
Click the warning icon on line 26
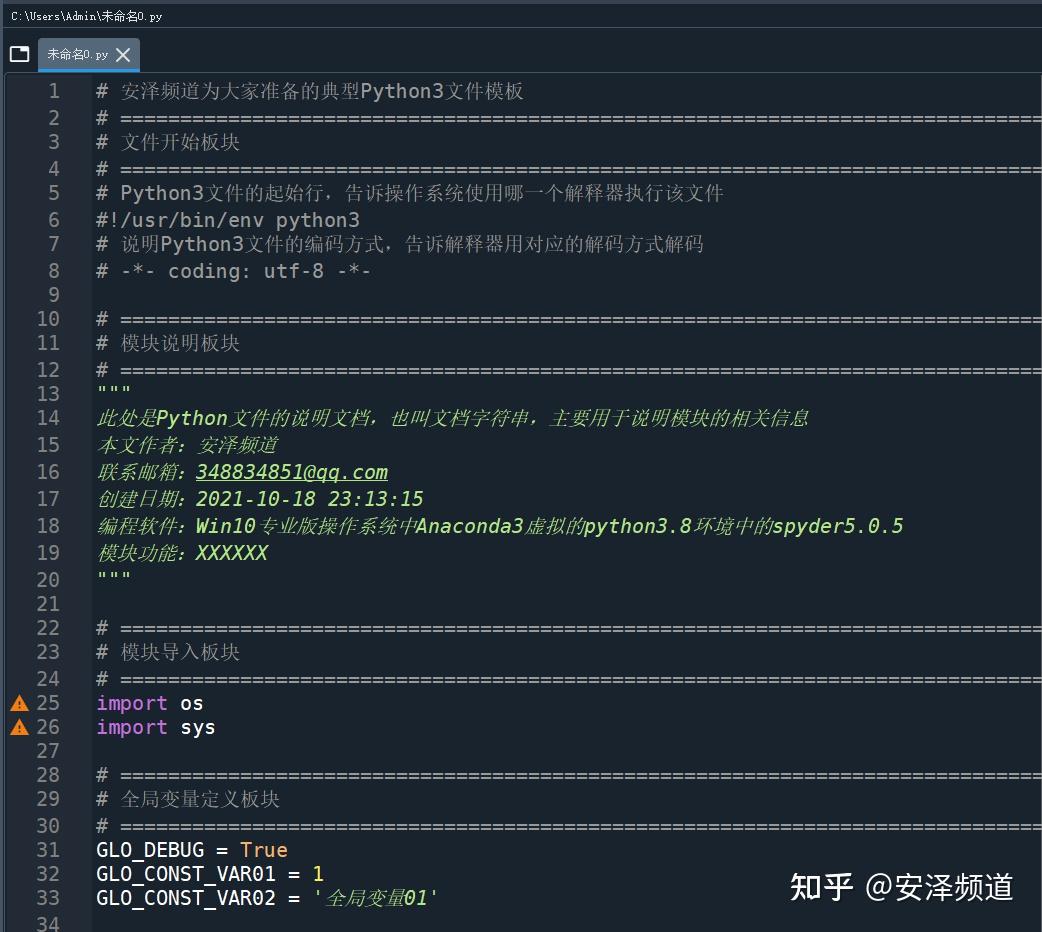(x=19, y=727)
